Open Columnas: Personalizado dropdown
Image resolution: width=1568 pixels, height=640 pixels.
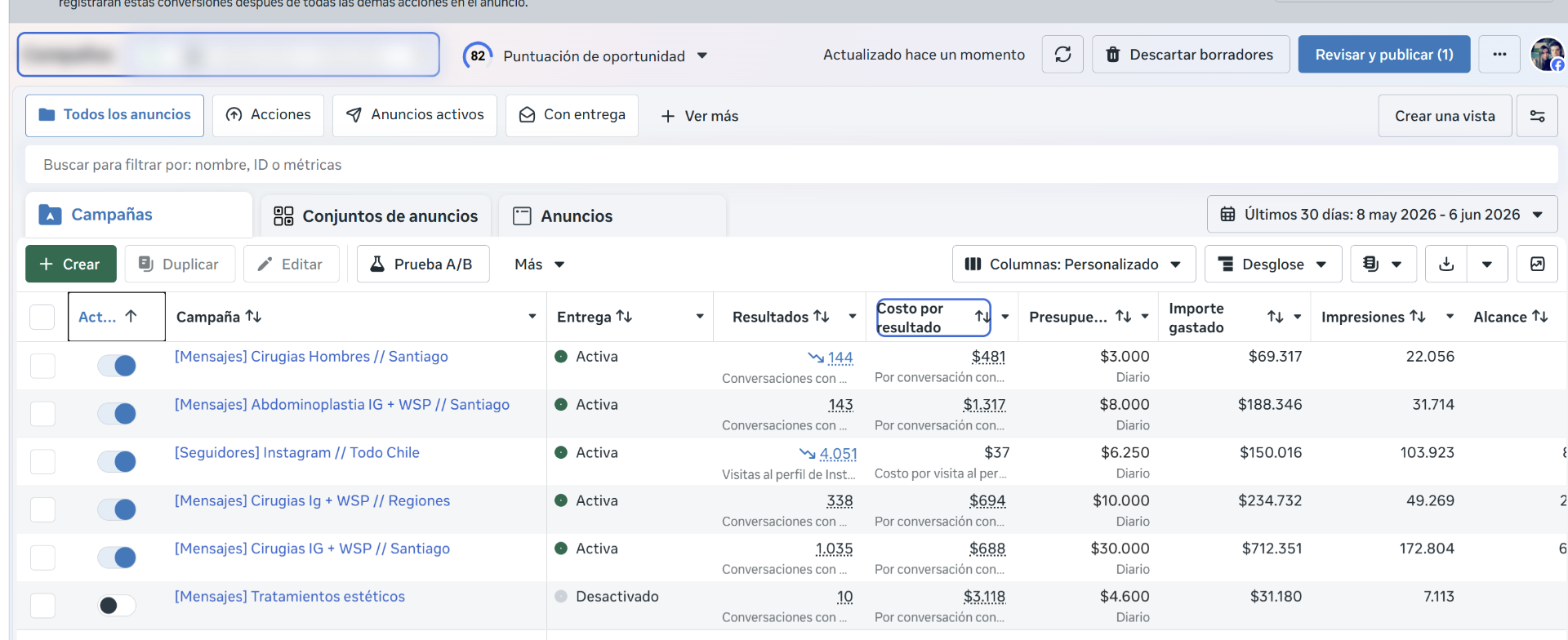click(1074, 264)
